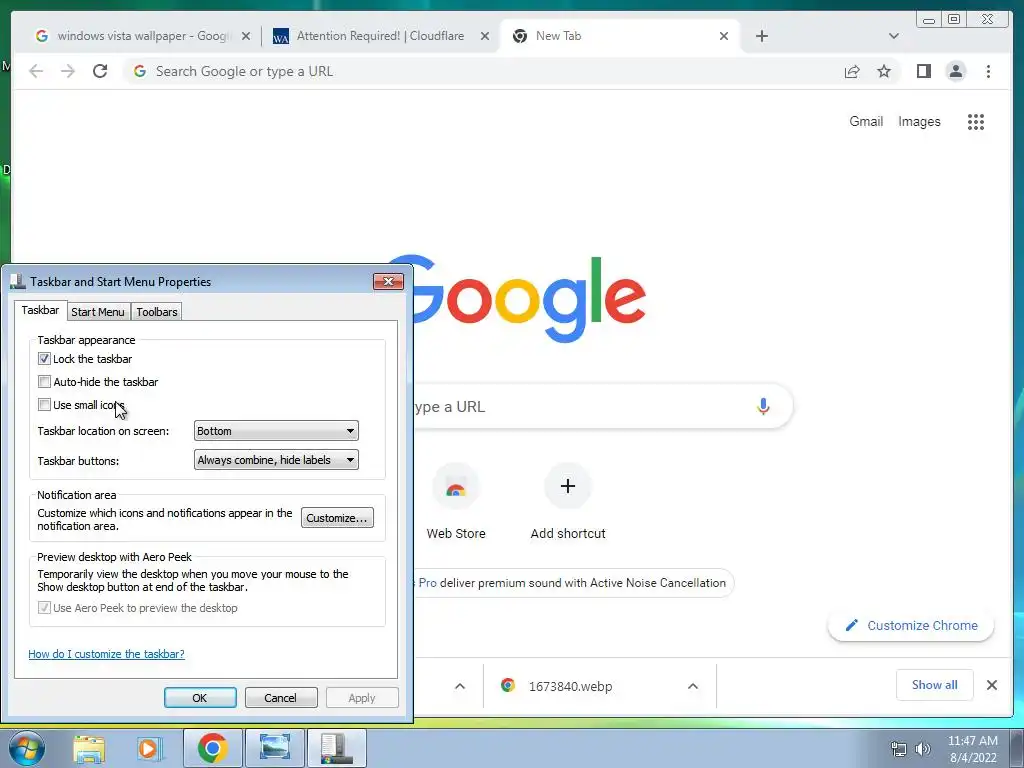The height and width of the screenshot is (768, 1024).
Task: Uncheck Lock the taskbar
Action: pyautogui.click(x=44, y=359)
